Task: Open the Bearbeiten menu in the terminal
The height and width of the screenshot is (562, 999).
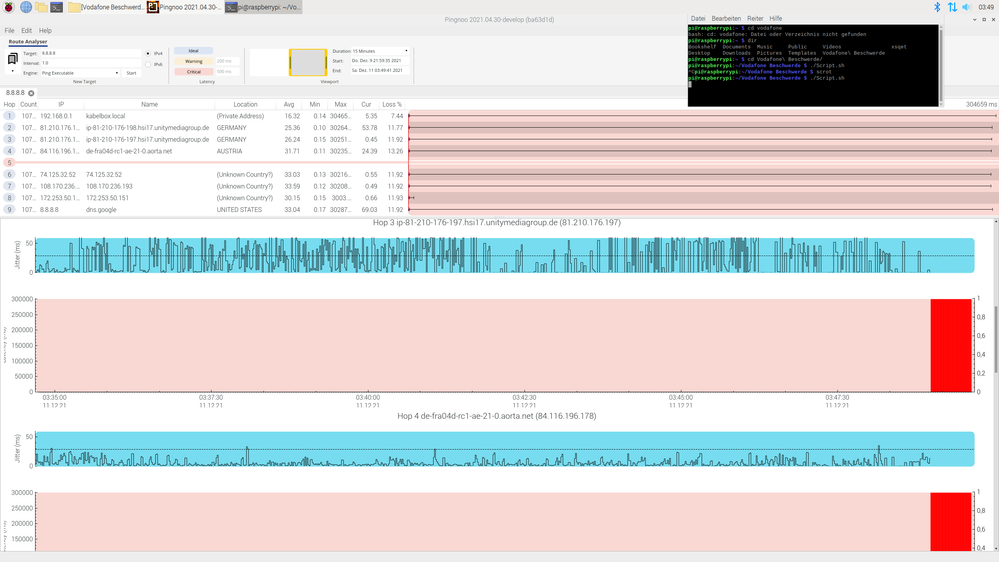Action: (x=725, y=18)
